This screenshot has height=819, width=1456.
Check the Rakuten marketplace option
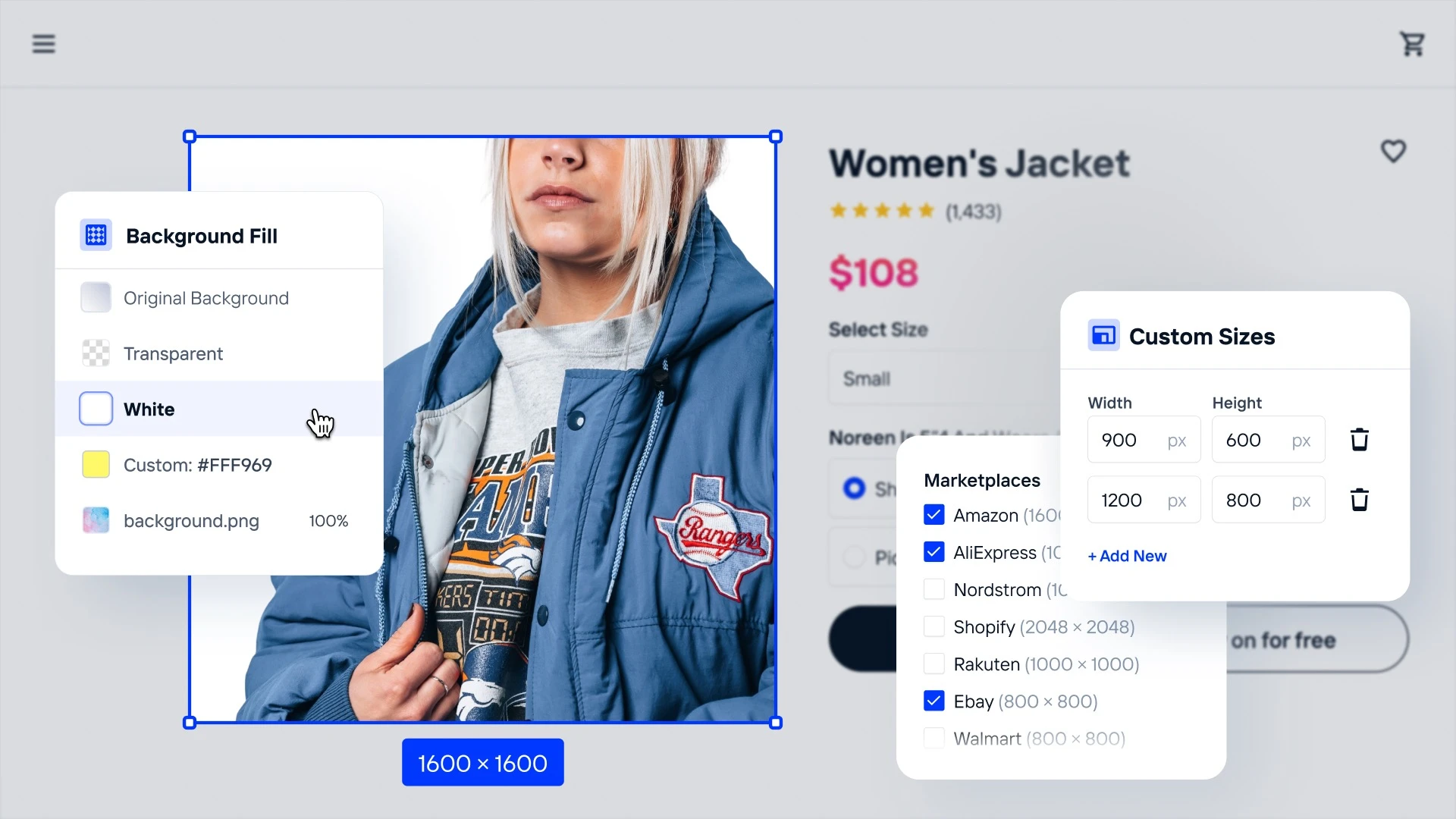tap(934, 664)
